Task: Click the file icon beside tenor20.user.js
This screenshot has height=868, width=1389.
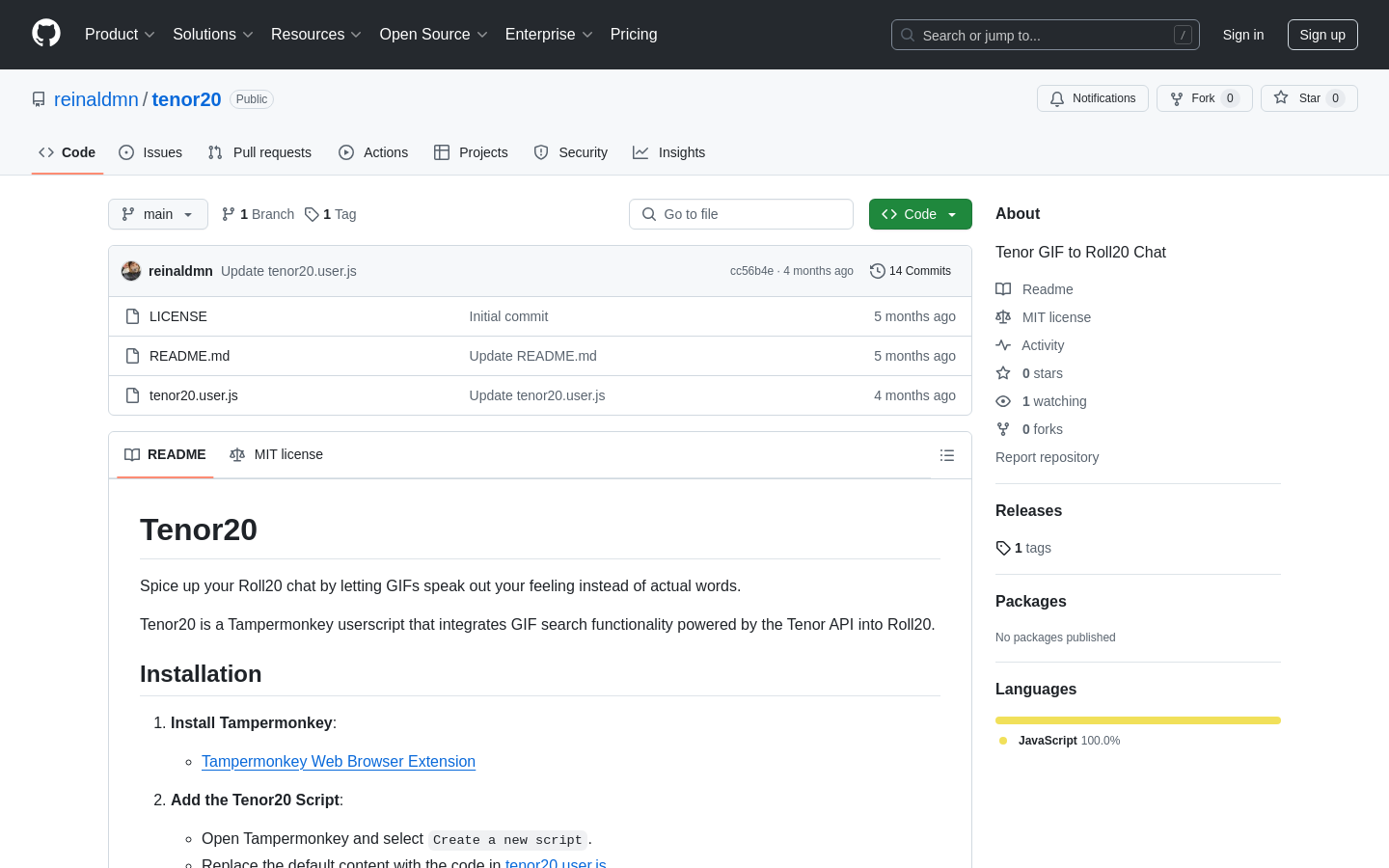Action: pos(133,395)
